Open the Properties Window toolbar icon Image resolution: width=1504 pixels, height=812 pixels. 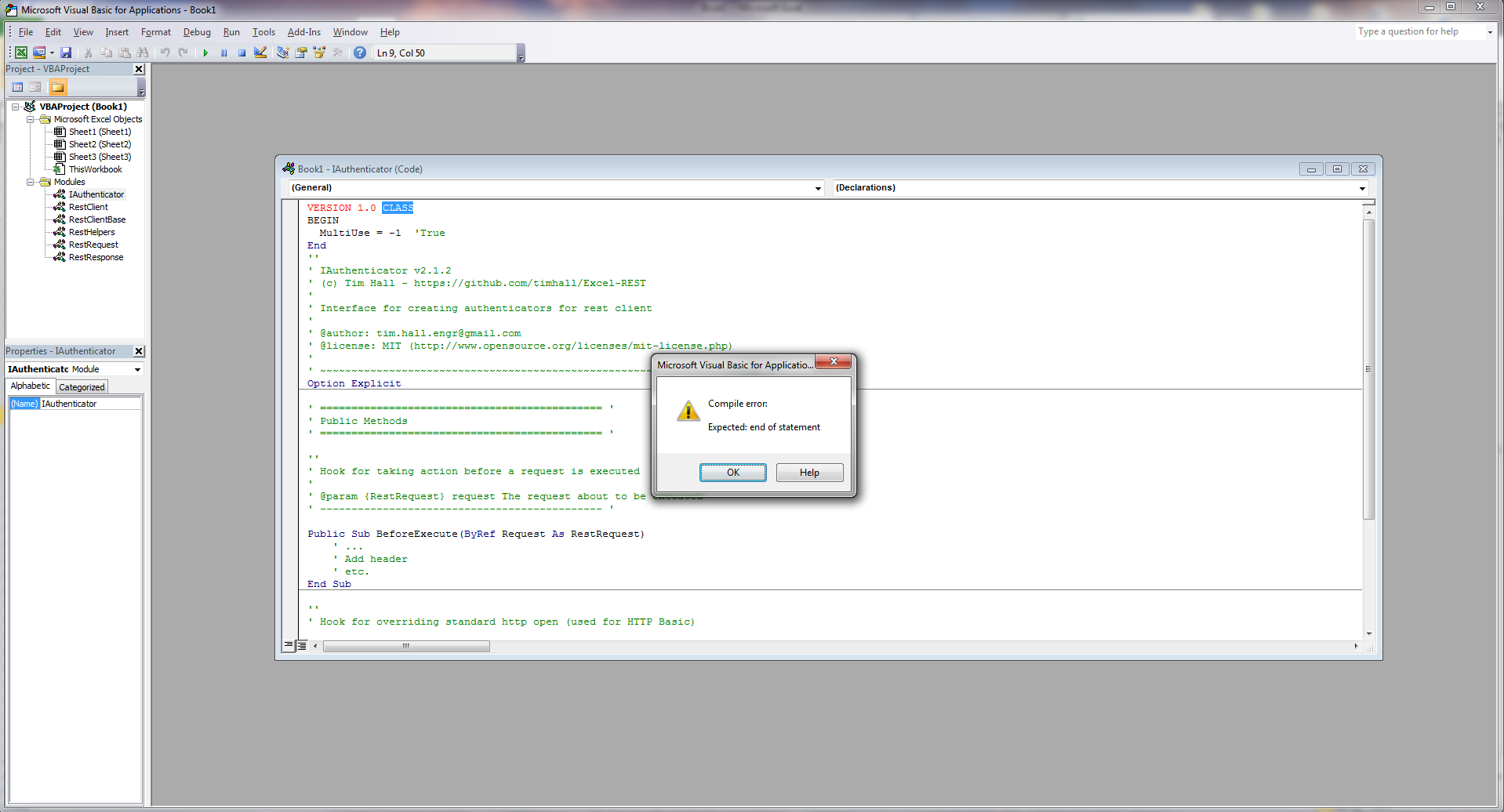coord(301,53)
